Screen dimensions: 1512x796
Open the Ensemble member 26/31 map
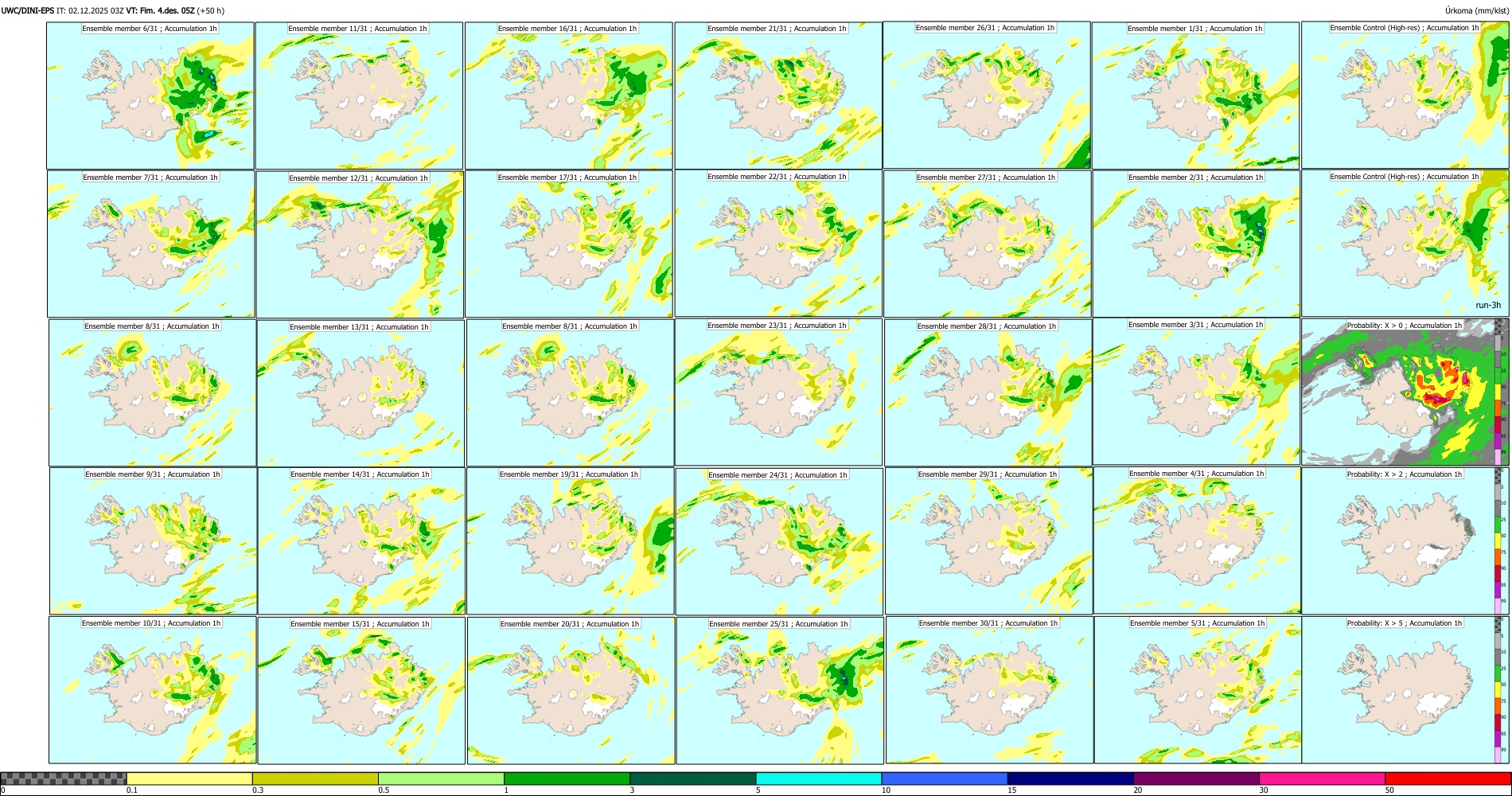click(987, 95)
